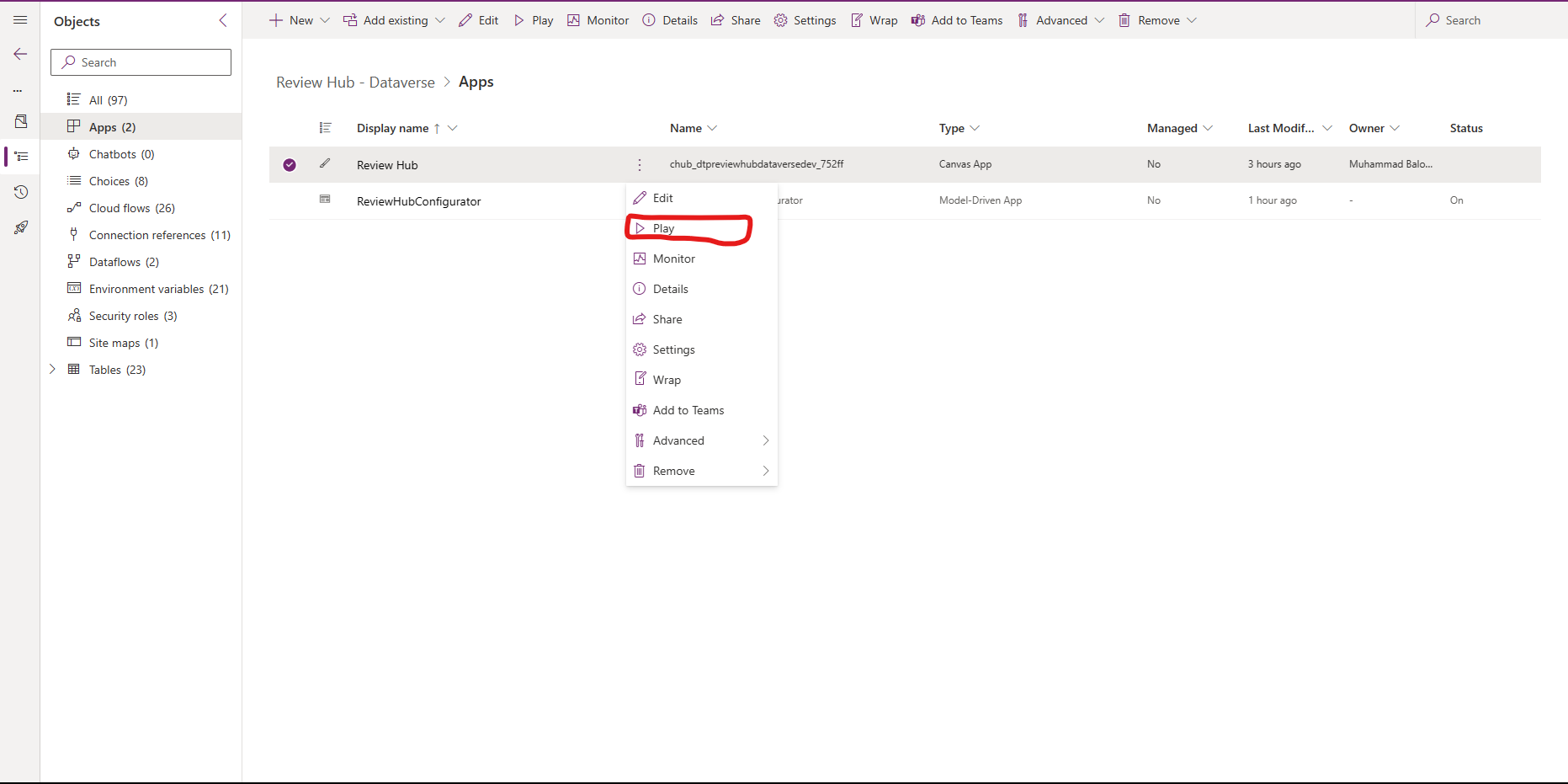The image size is (1568, 784).
Task: Open the history icon in the left rail
Action: [20, 191]
